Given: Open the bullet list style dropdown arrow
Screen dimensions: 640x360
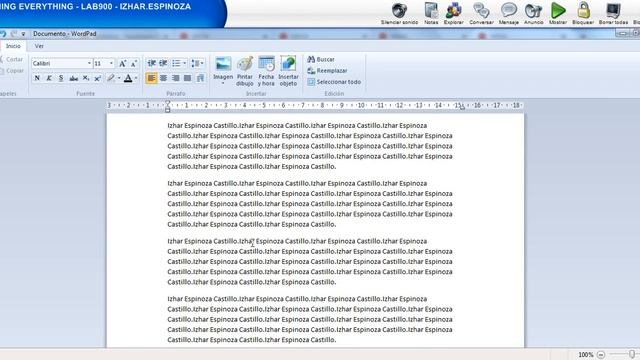Looking at the screenshot, I should coord(184,63).
